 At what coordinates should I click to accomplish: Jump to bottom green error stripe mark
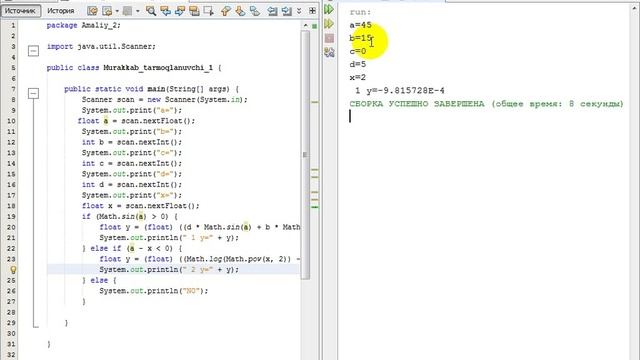coord(315,207)
